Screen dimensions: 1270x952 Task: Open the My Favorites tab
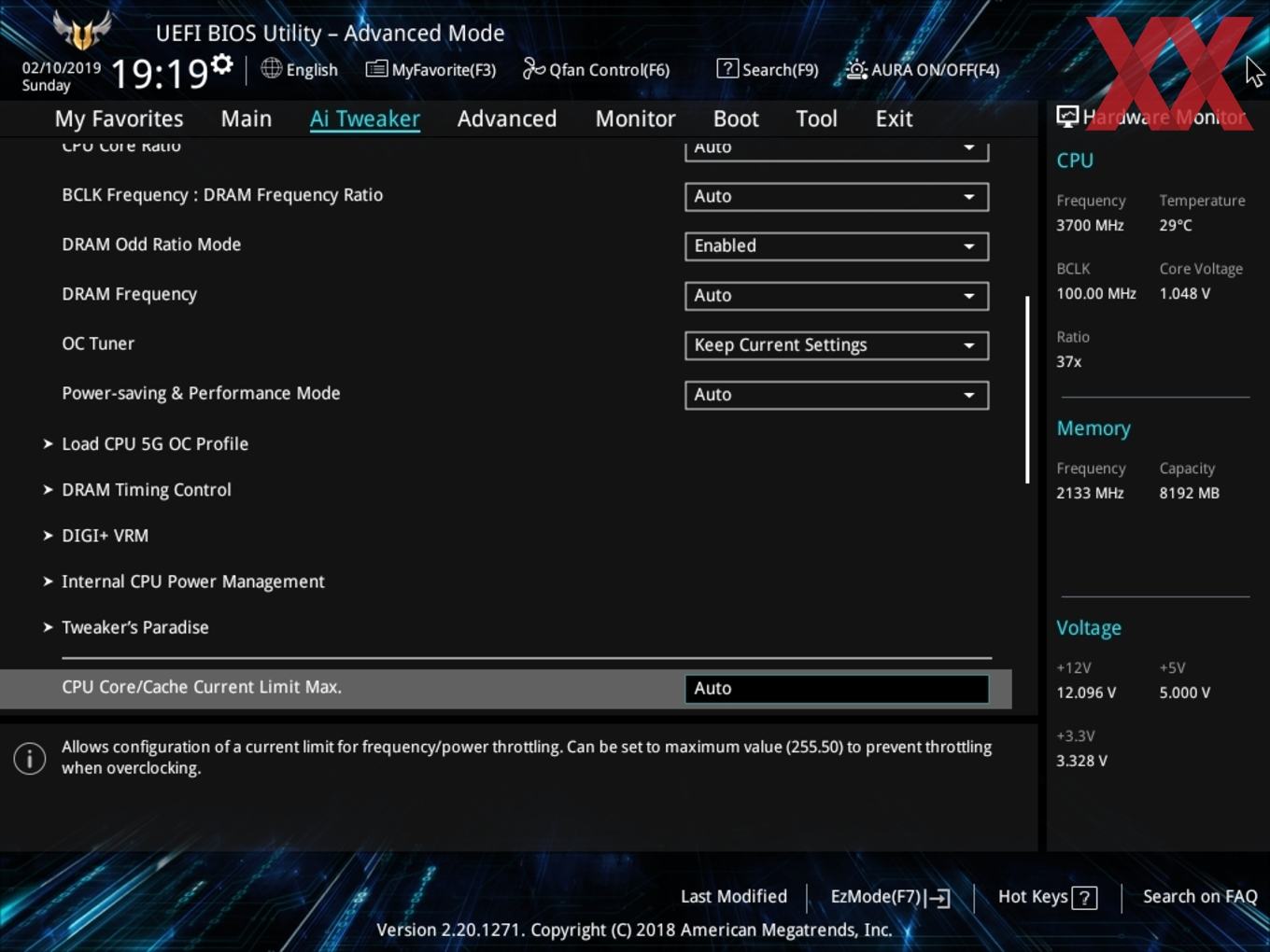point(120,119)
